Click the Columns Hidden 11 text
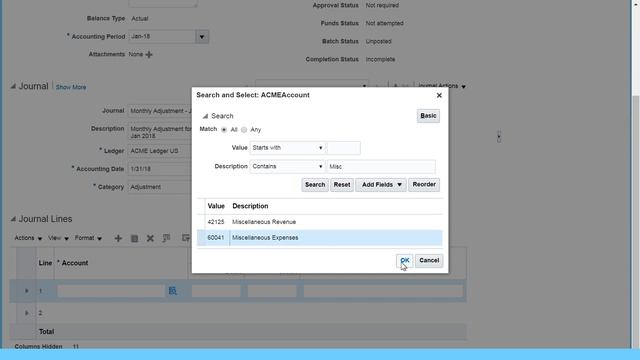The image size is (640, 360). tap(47, 347)
